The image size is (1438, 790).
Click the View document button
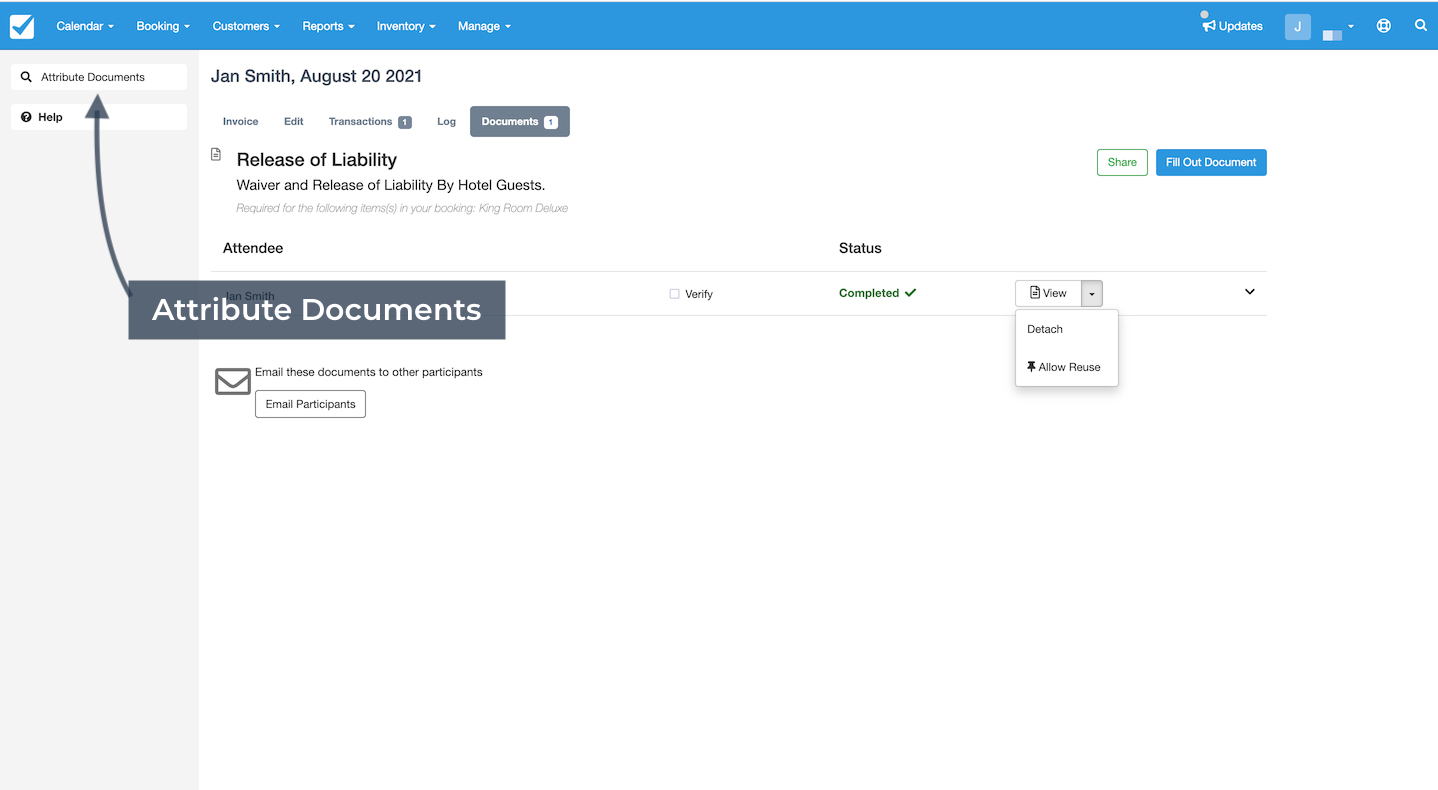coord(1048,293)
